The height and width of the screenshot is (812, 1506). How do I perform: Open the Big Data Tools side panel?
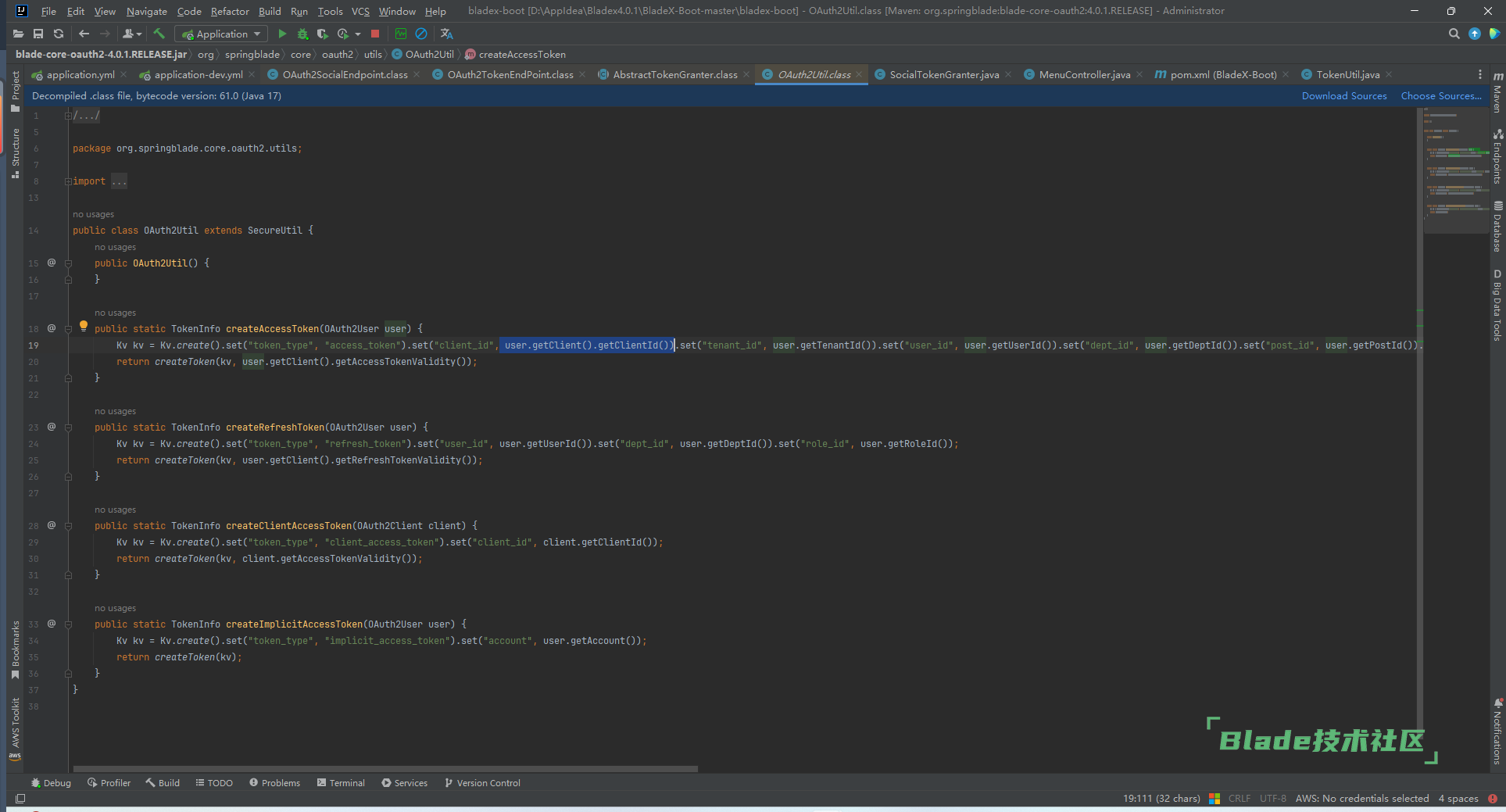[1497, 305]
